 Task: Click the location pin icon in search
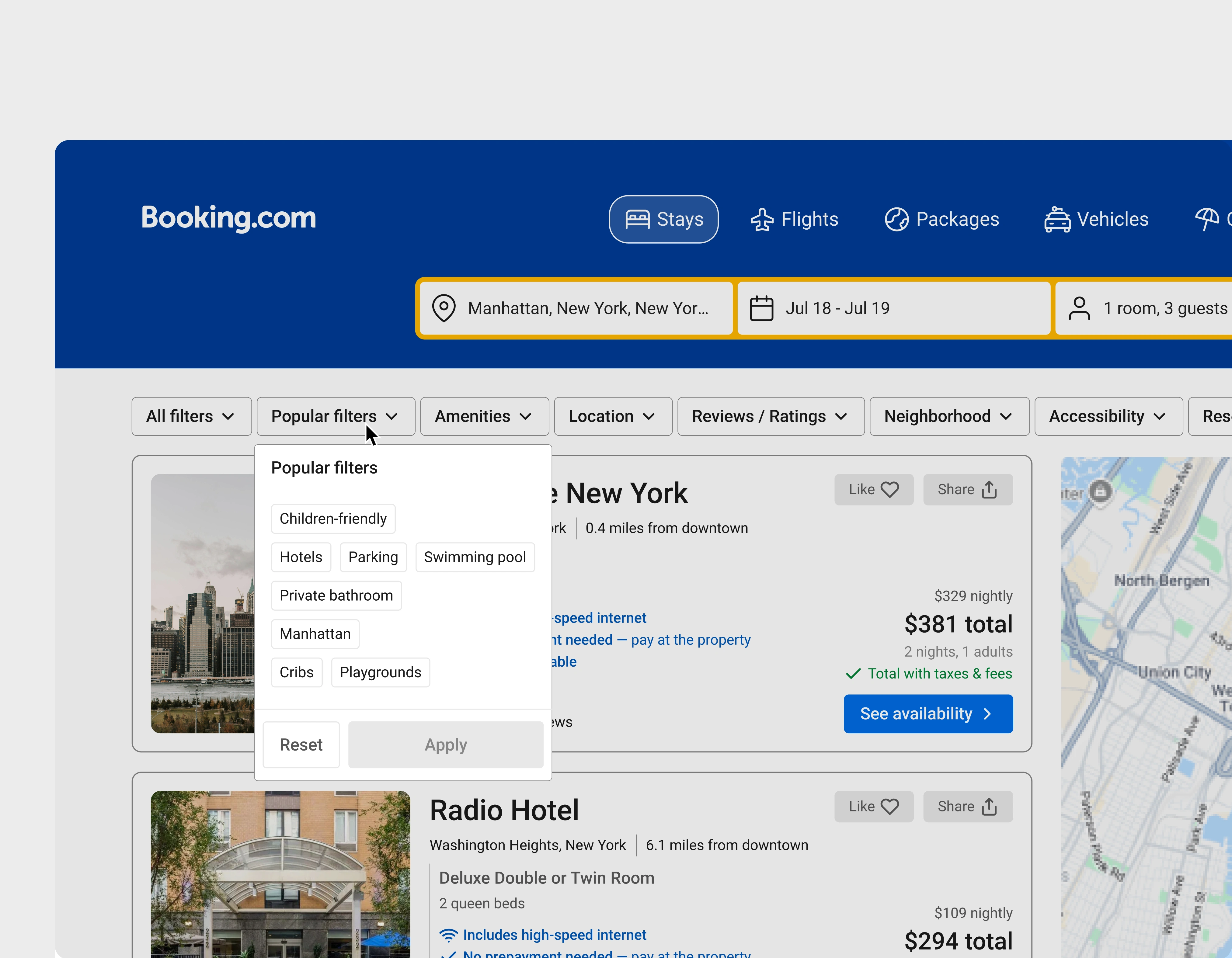444,308
